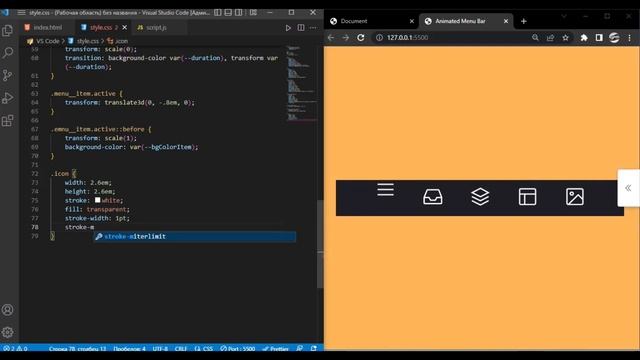Open the browser tab search chevron
Screen dimensions: 640x360
coord(564,16)
